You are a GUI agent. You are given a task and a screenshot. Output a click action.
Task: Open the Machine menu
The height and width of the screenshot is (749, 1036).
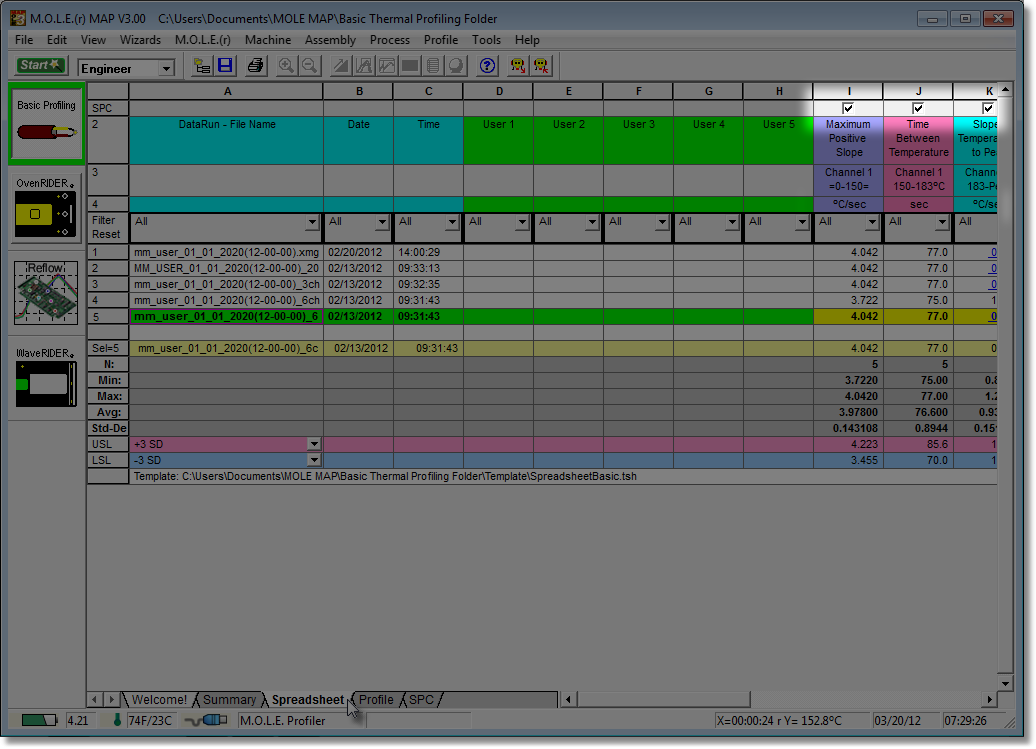[268, 40]
